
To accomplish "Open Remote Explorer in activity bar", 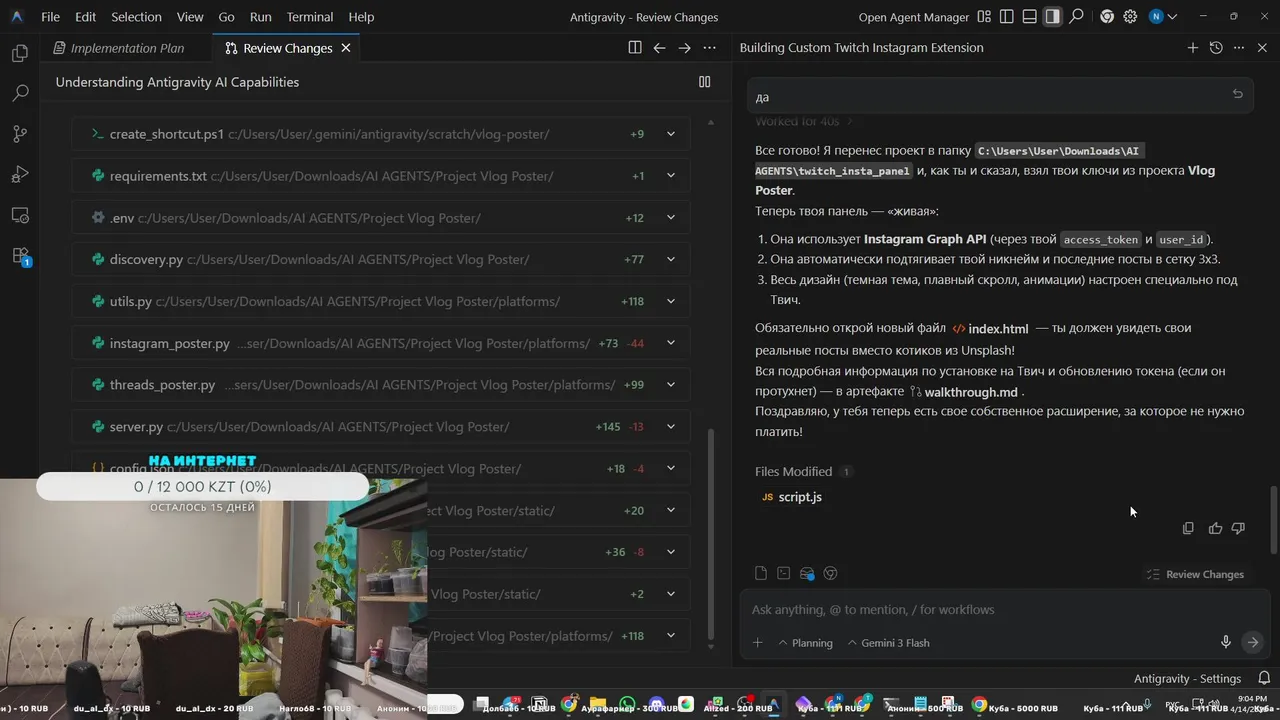I will [x=20, y=215].
